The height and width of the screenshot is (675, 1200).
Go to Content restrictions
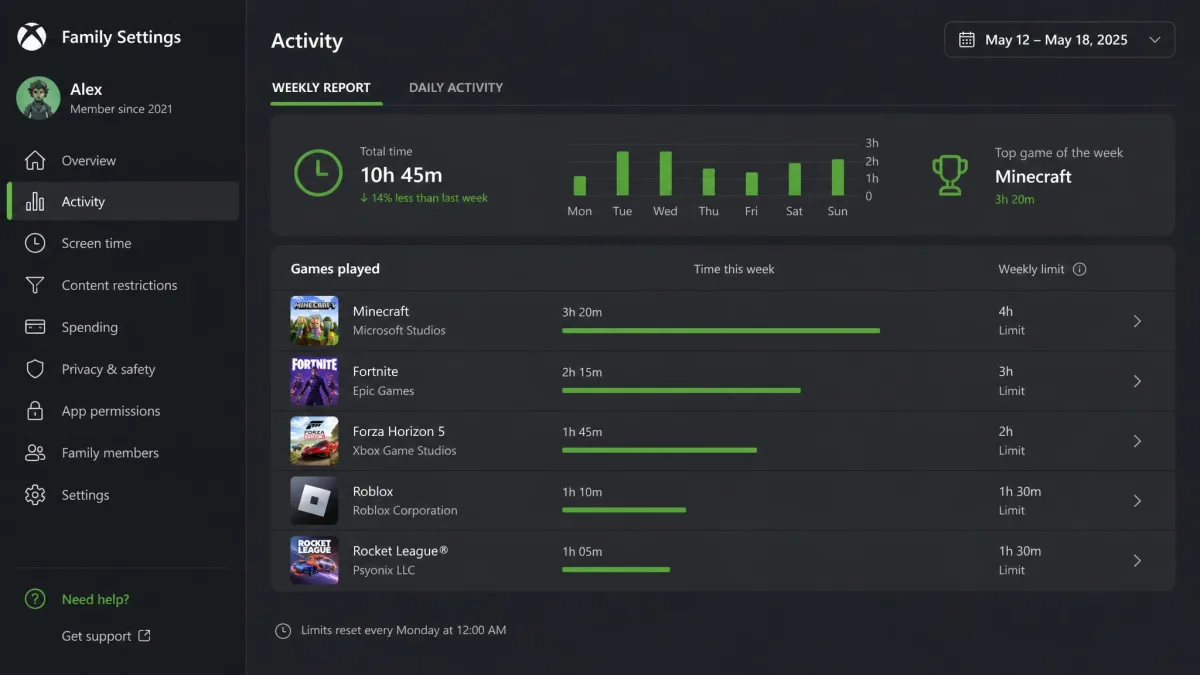[122, 285]
